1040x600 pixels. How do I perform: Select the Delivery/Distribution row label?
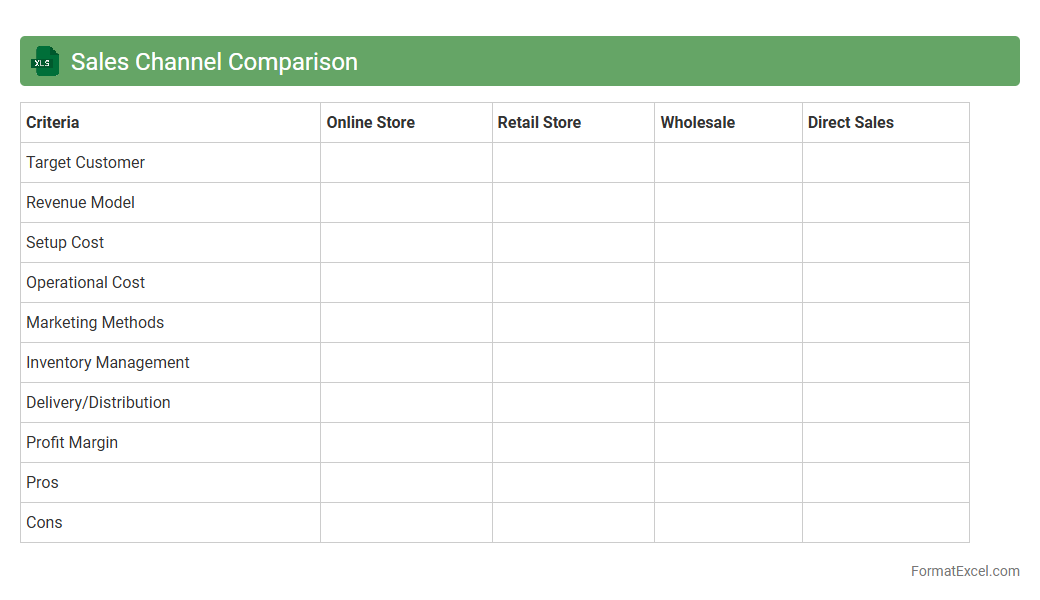(98, 403)
